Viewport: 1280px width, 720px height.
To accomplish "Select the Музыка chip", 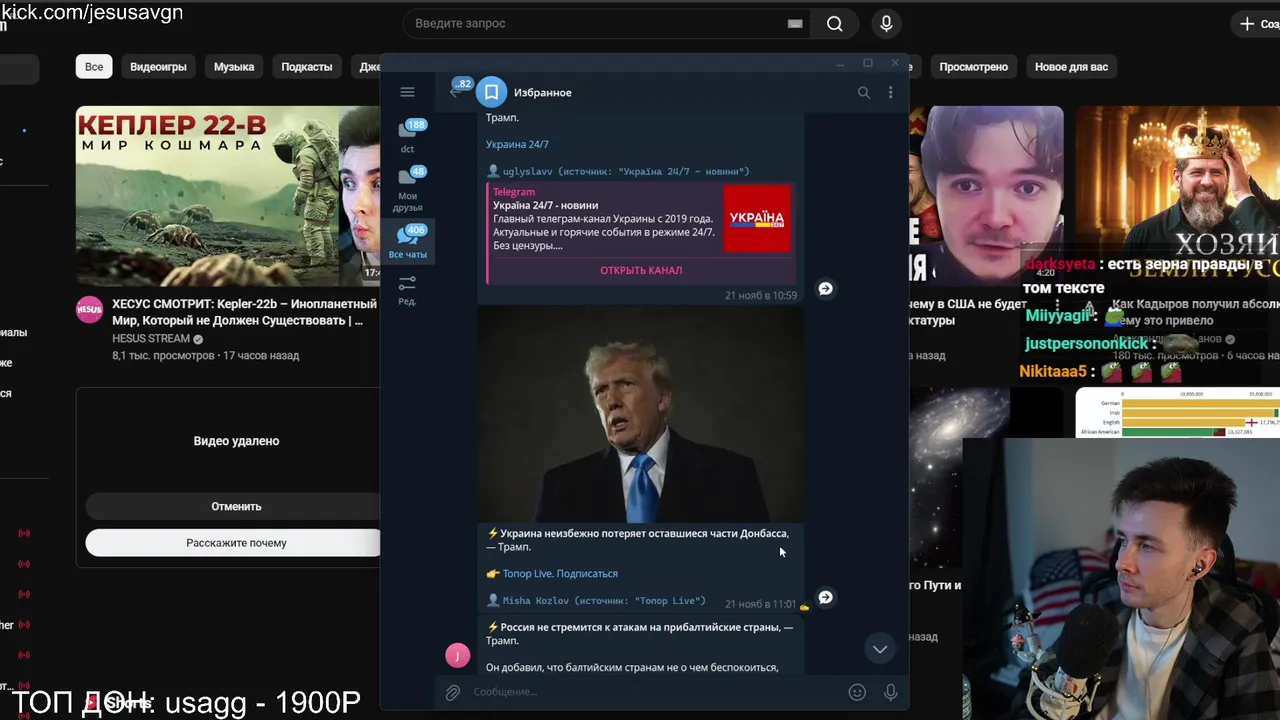I will [x=234, y=67].
